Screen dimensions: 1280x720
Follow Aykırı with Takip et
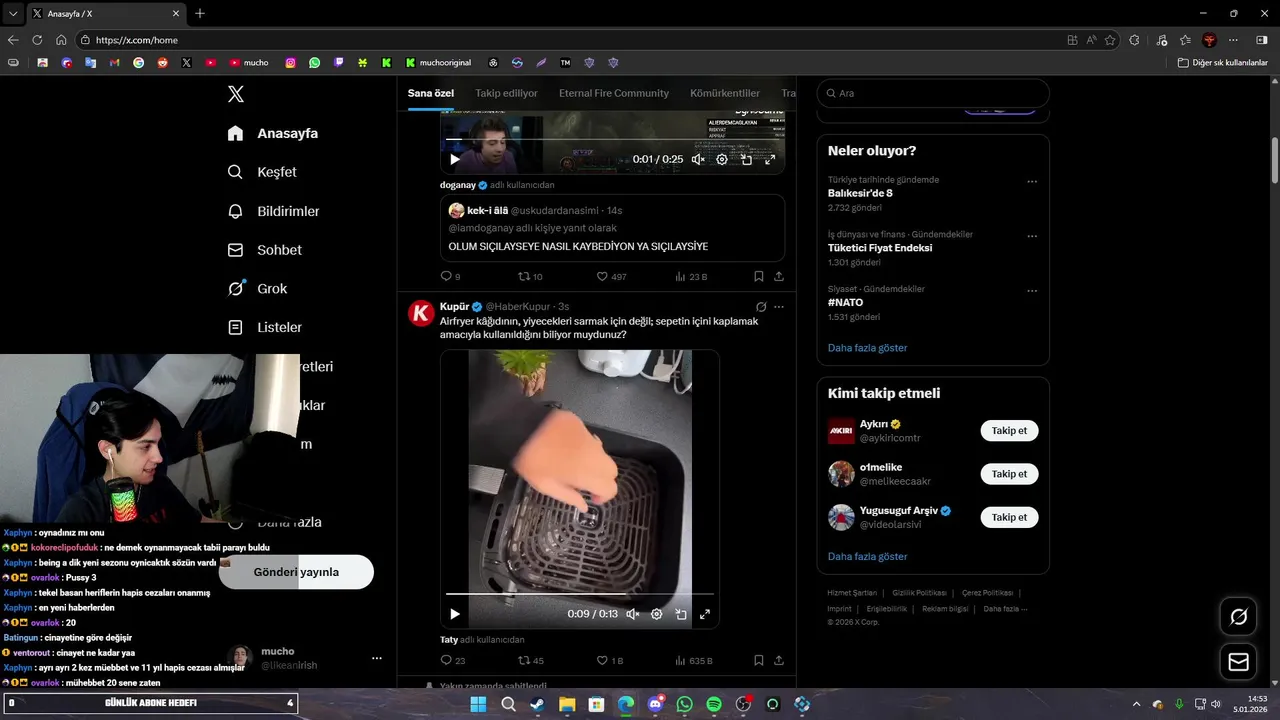pos(1009,431)
